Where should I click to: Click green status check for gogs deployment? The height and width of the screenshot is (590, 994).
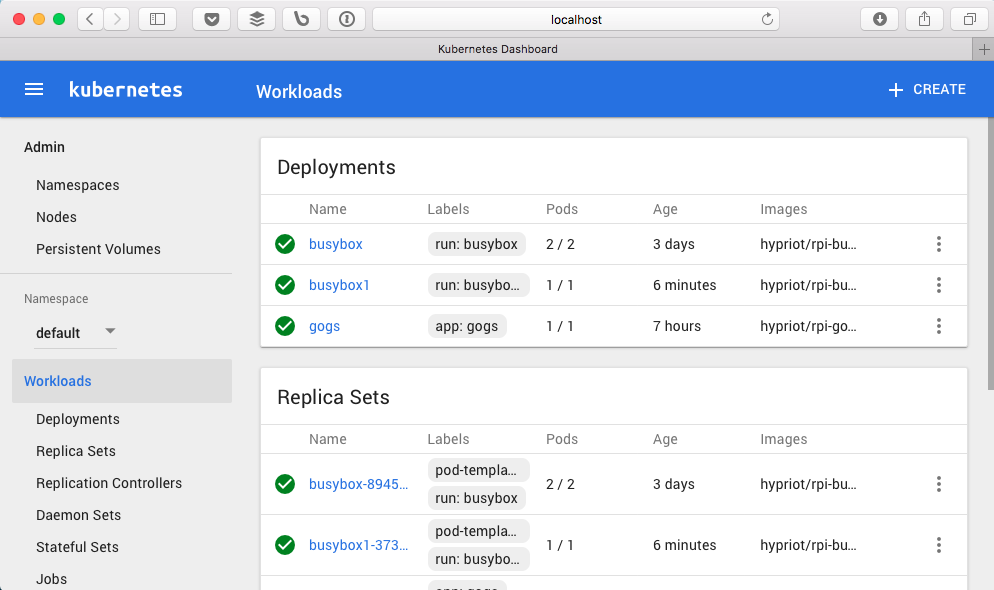click(x=285, y=326)
